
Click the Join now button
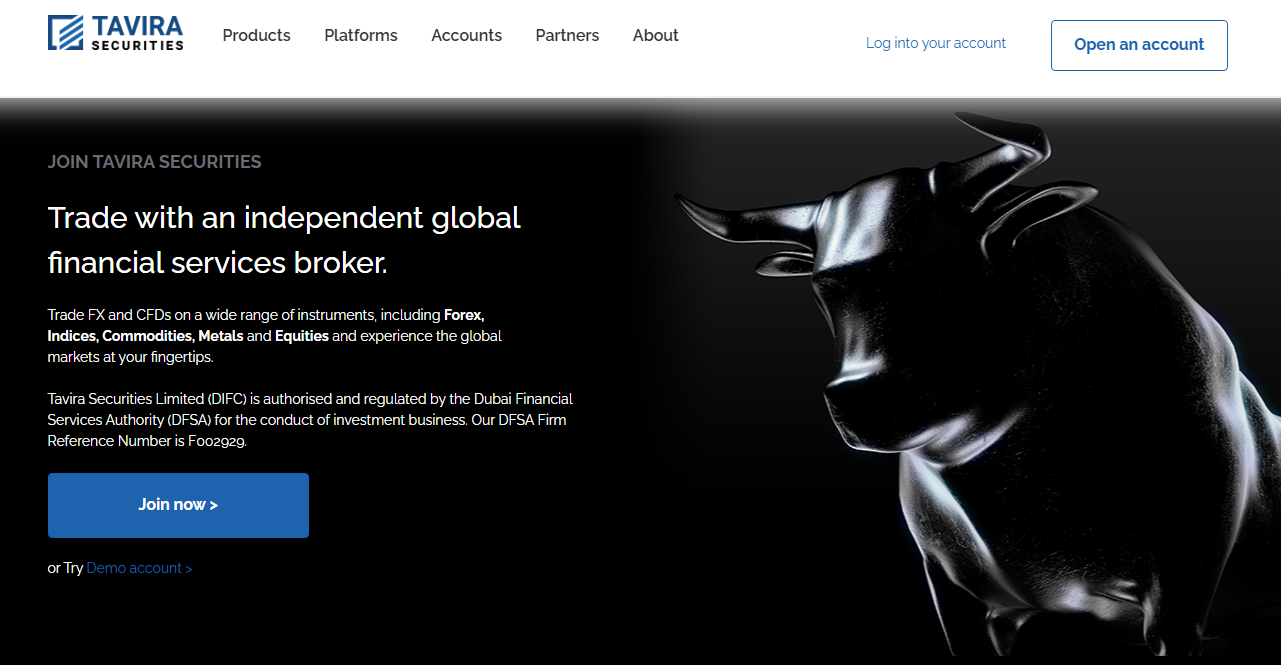click(178, 505)
